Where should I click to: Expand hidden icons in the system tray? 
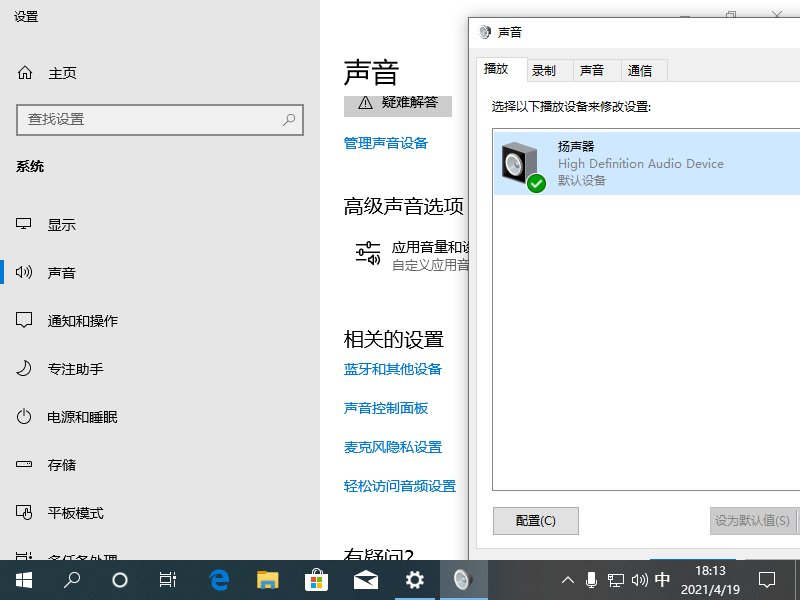tap(567, 579)
